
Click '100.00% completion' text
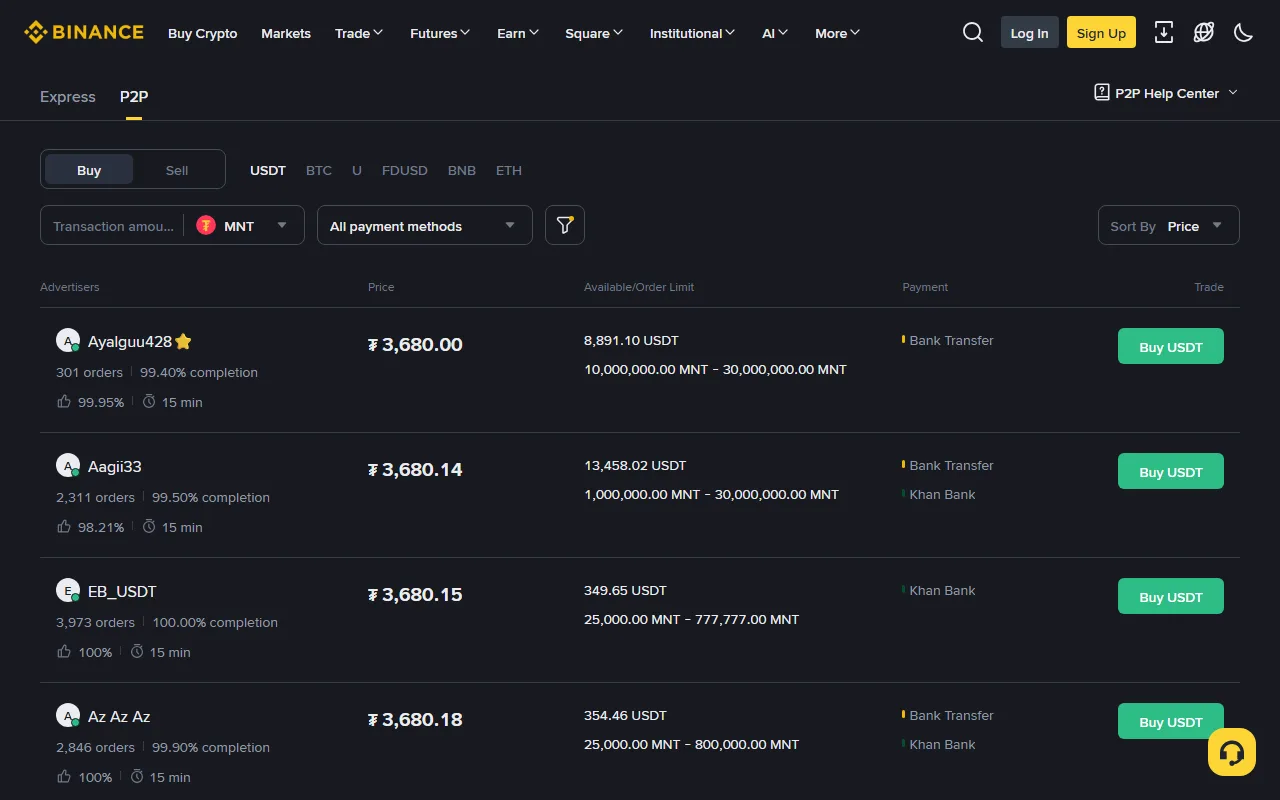[215, 622]
